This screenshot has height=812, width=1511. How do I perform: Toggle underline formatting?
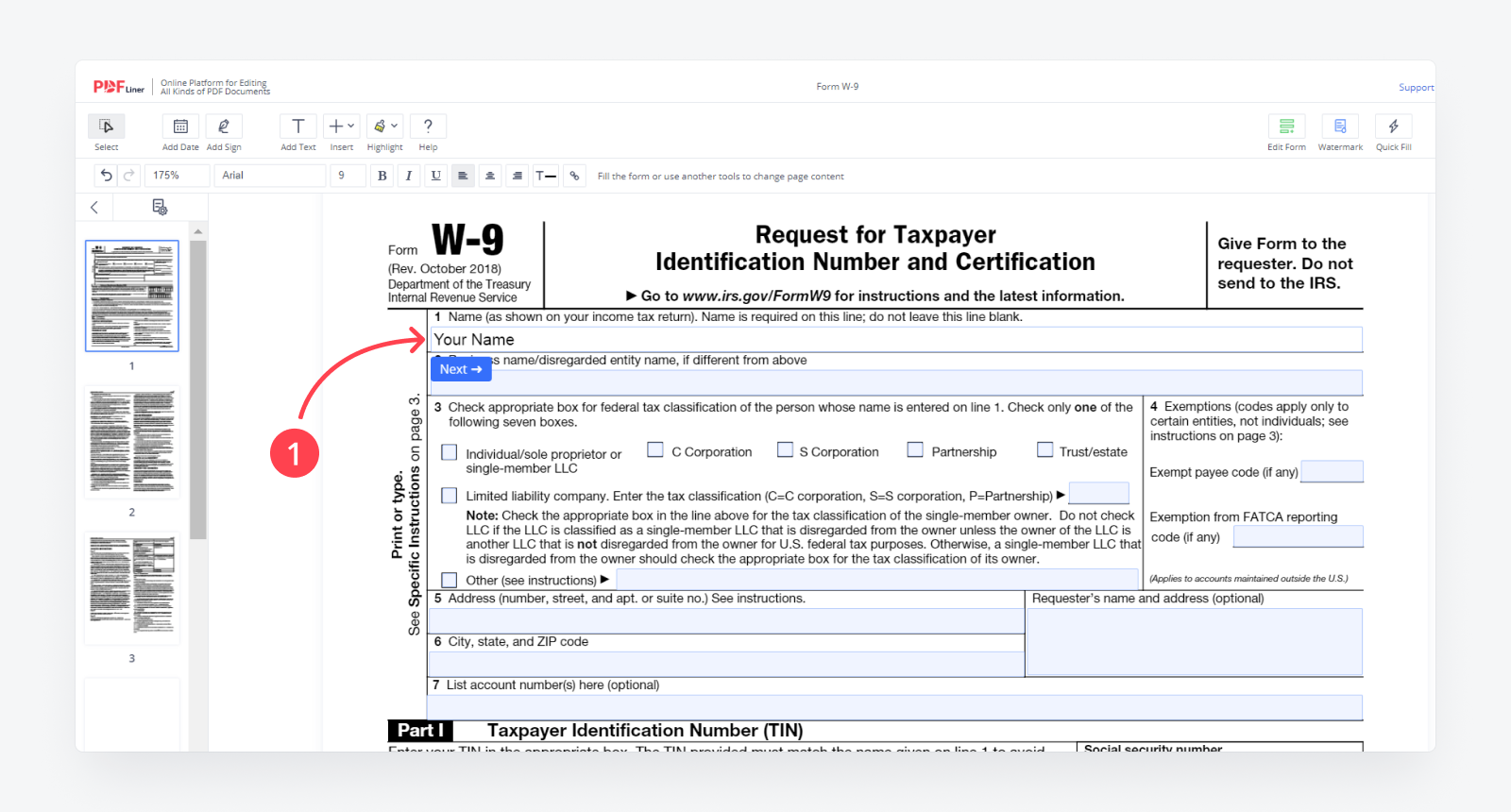coord(435,176)
